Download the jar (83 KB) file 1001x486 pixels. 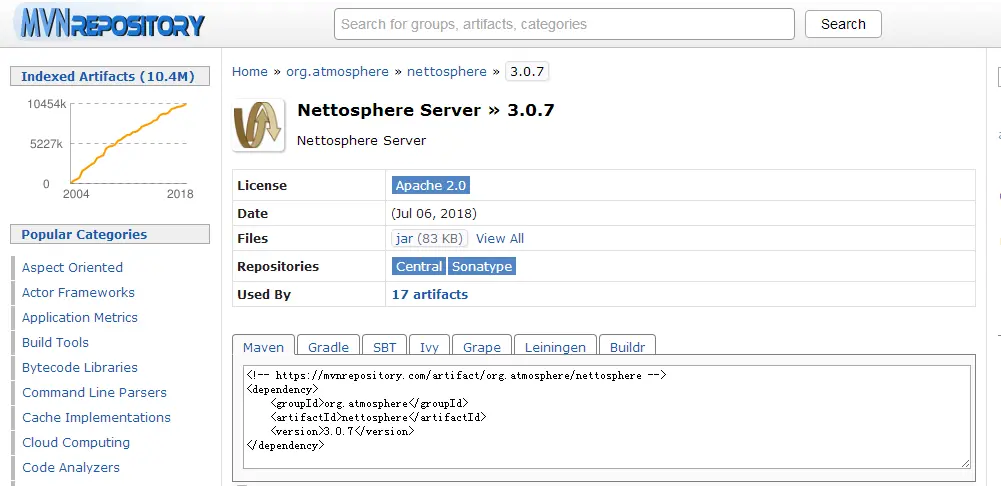430,238
